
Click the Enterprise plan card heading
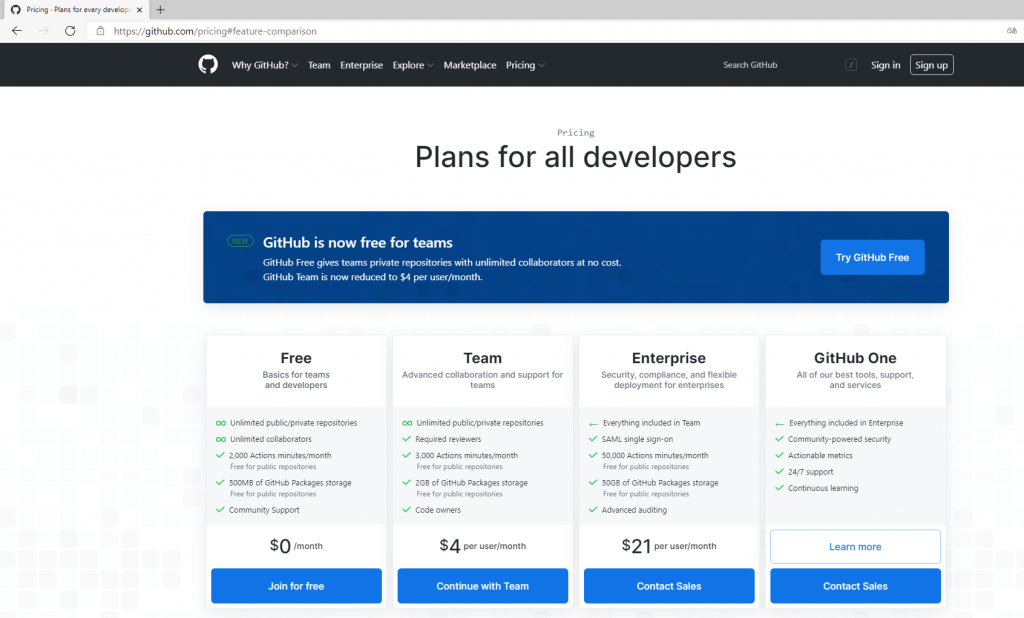coord(669,358)
